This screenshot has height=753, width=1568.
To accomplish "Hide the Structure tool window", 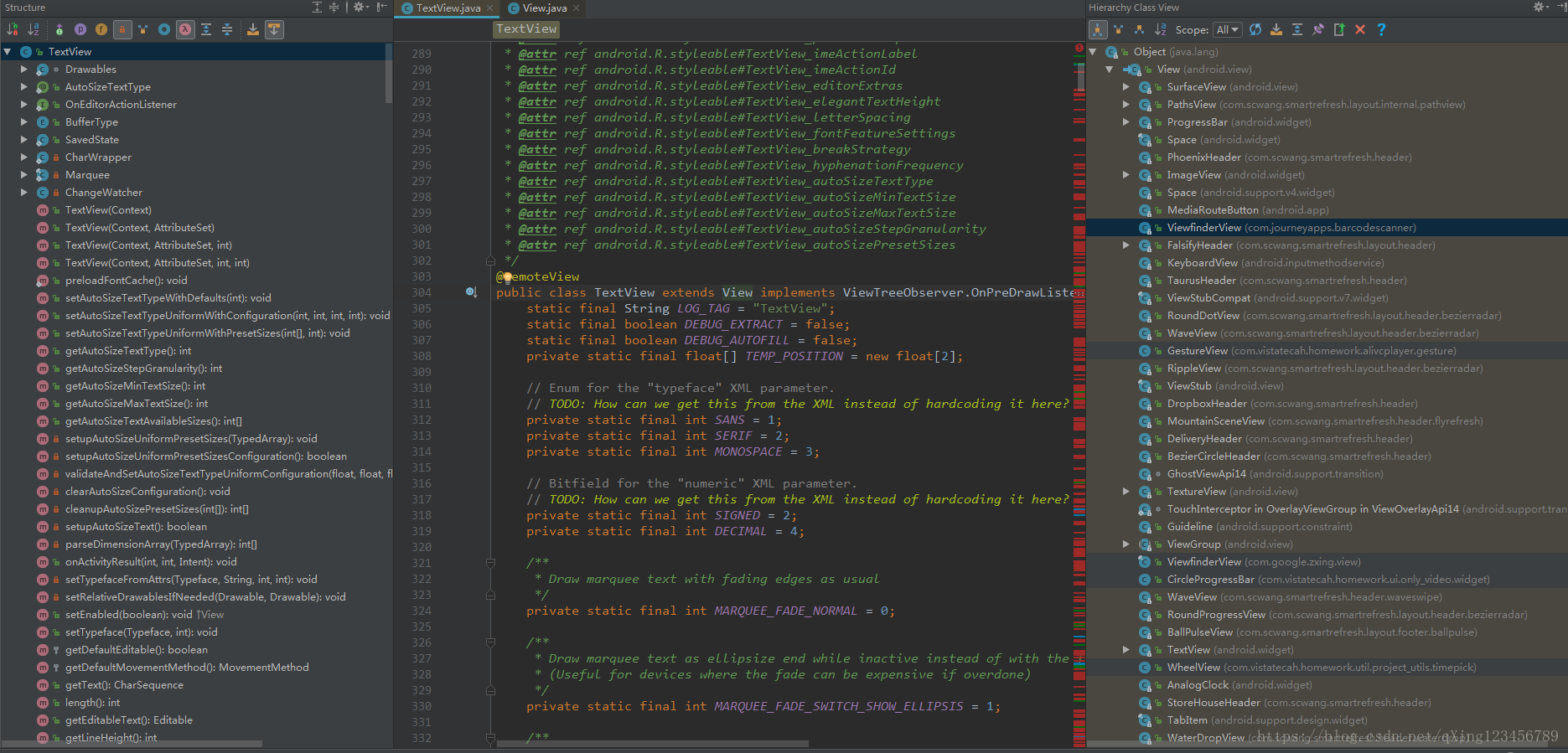I will [x=382, y=7].
